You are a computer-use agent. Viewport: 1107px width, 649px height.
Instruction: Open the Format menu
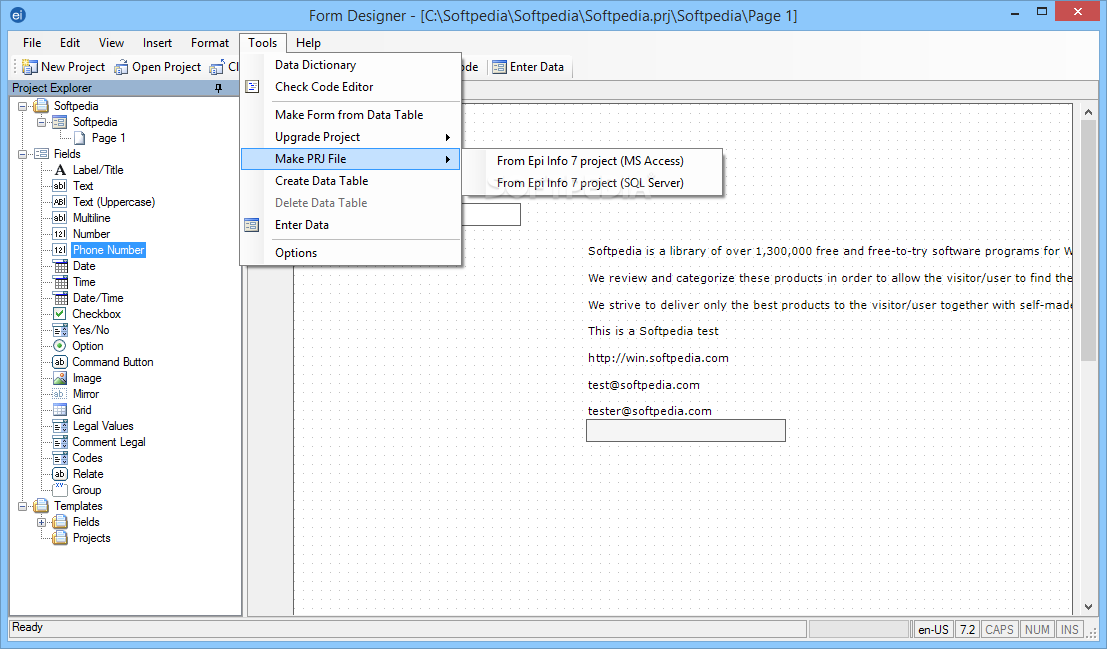click(210, 43)
